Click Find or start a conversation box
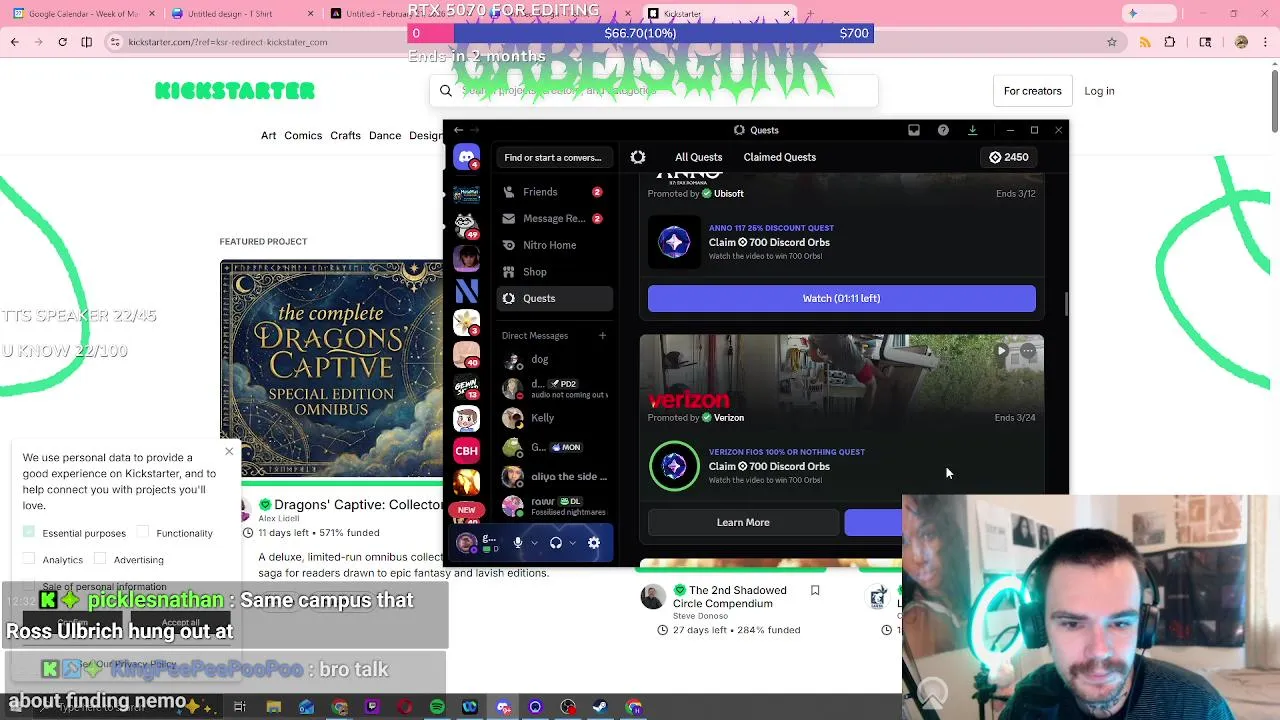 coord(553,157)
